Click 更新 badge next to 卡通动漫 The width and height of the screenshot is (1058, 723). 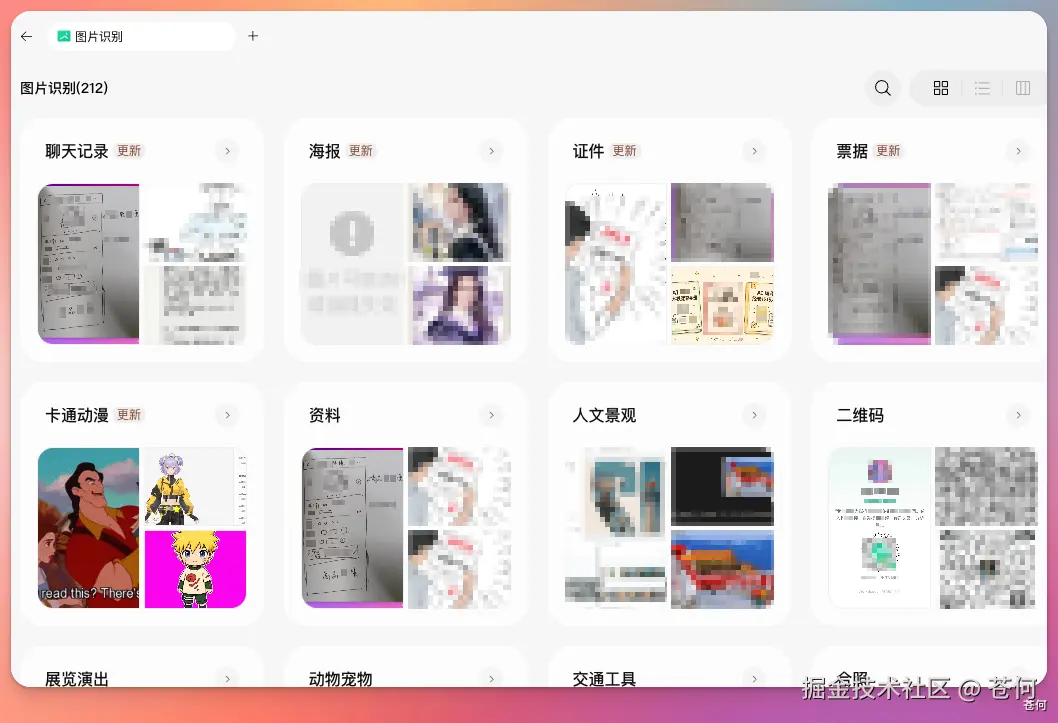(x=129, y=414)
